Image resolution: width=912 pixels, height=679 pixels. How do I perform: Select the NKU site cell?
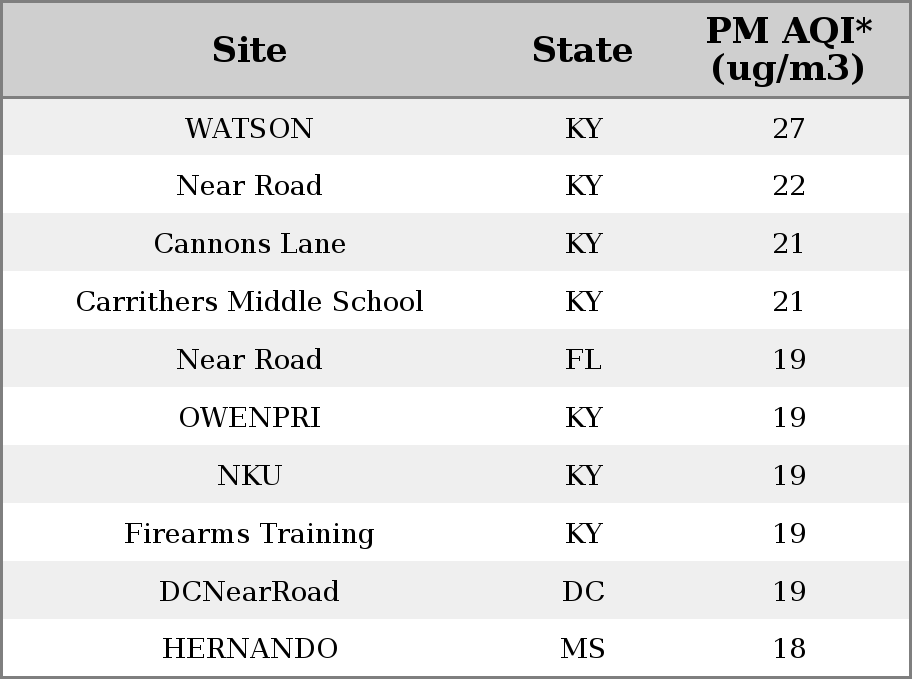[249, 475]
